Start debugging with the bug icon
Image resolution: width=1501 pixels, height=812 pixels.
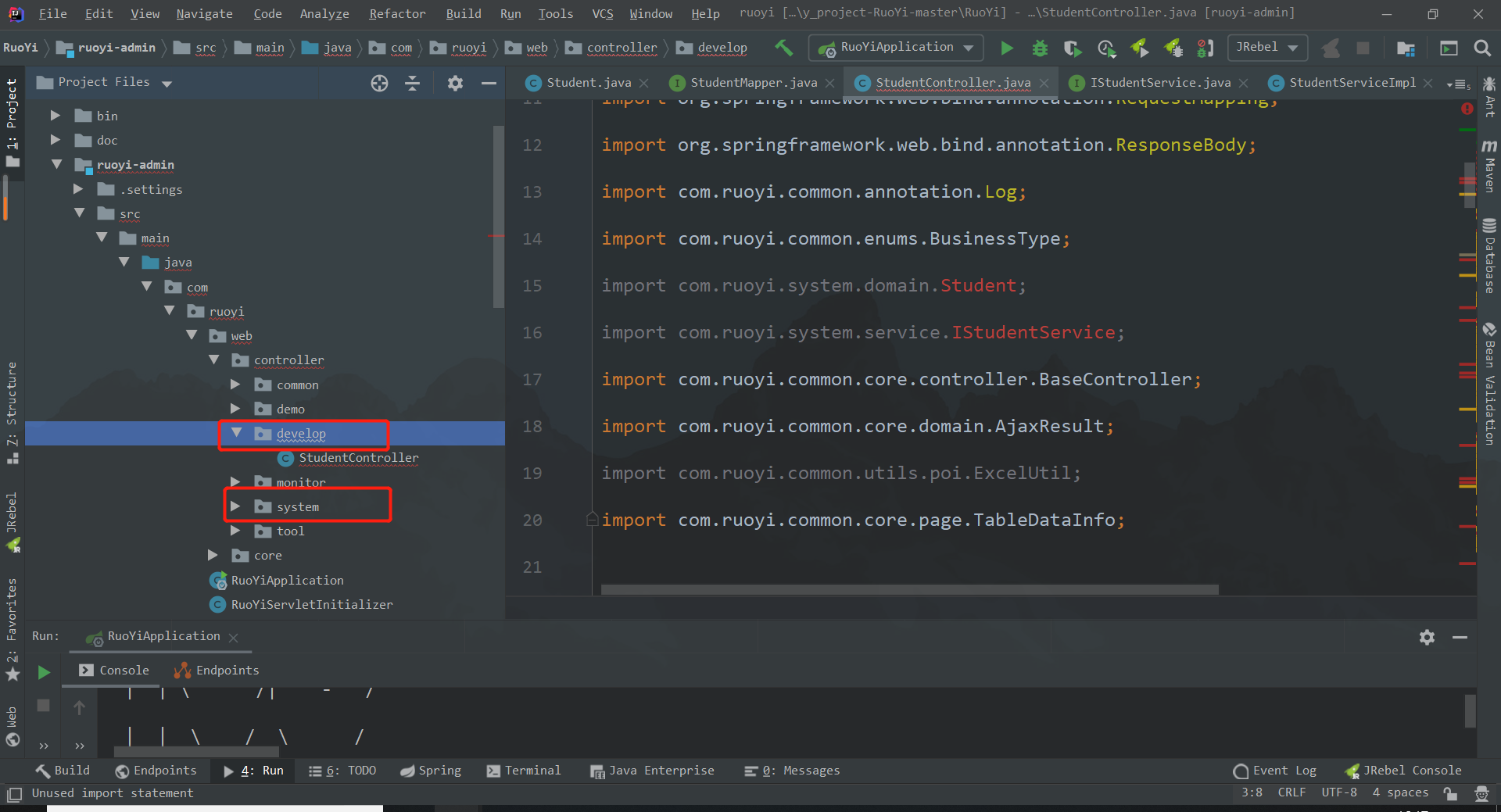pyautogui.click(x=1040, y=48)
